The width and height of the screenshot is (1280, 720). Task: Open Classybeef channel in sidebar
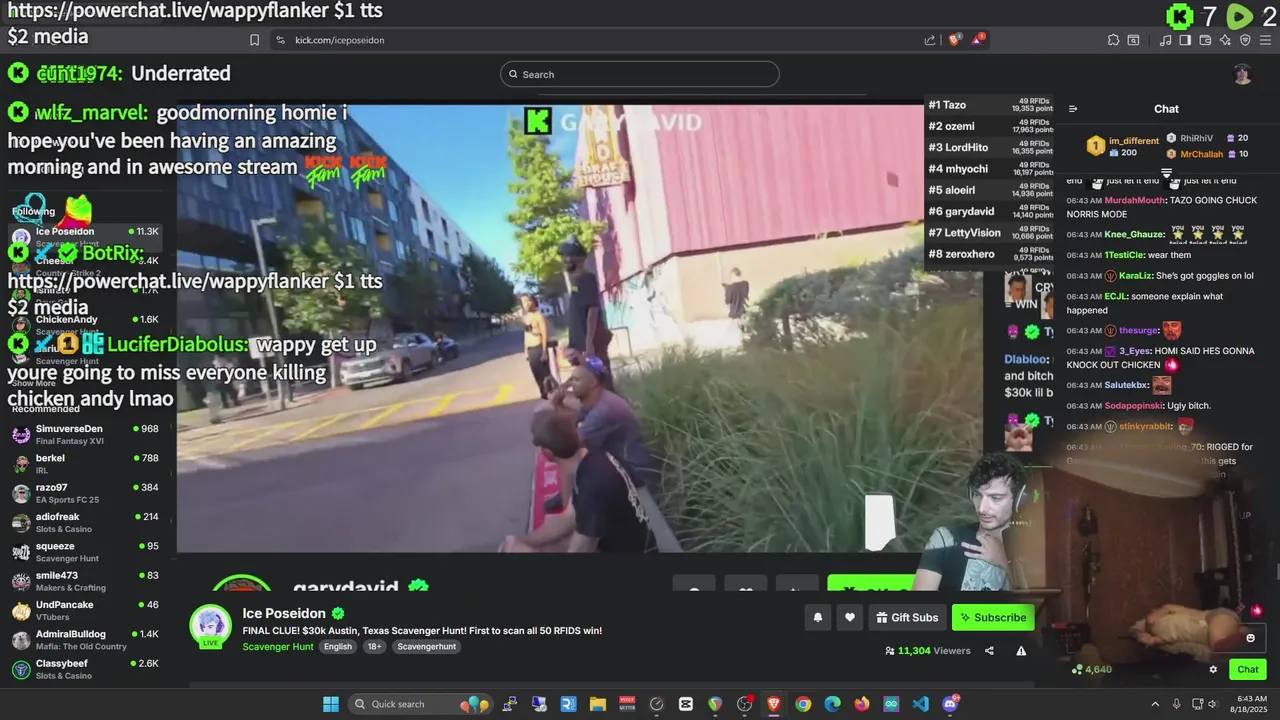(x=88, y=669)
